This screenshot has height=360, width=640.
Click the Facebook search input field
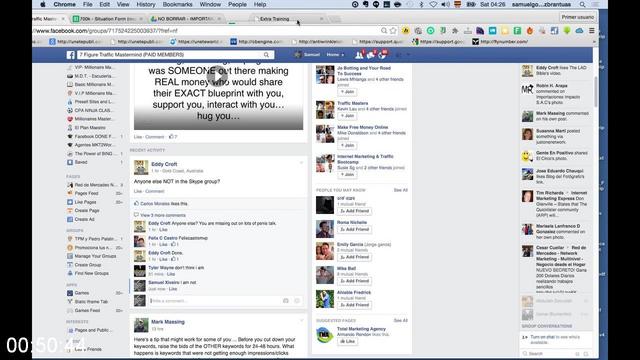point(169,55)
